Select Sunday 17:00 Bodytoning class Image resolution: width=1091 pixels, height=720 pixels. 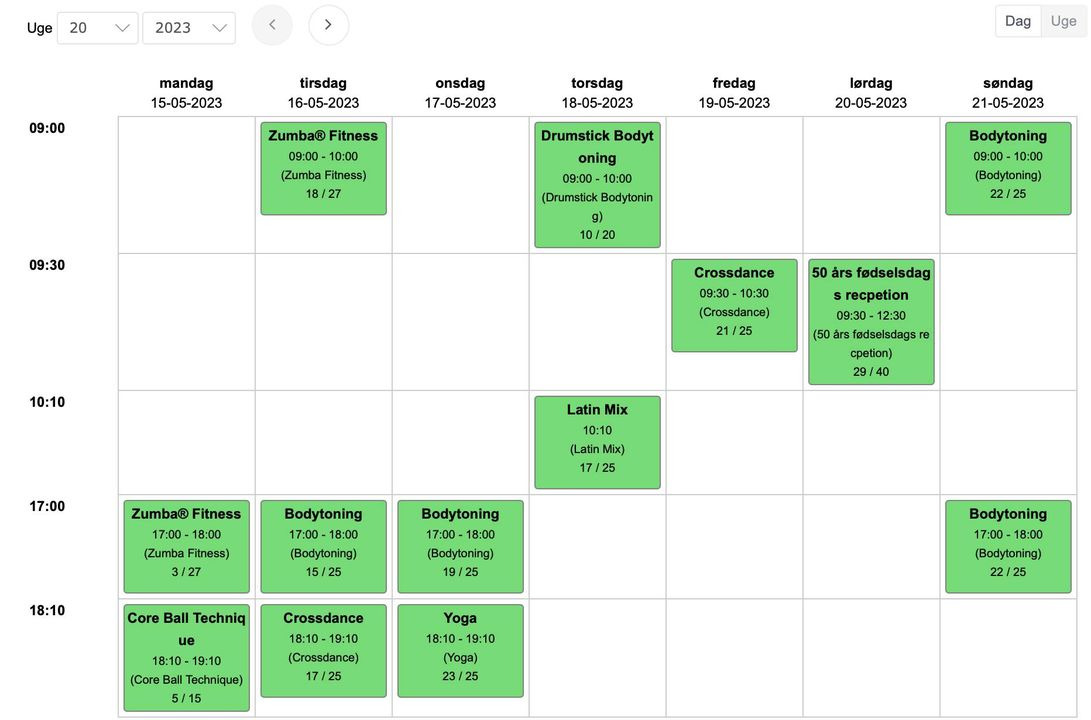pos(1008,546)
